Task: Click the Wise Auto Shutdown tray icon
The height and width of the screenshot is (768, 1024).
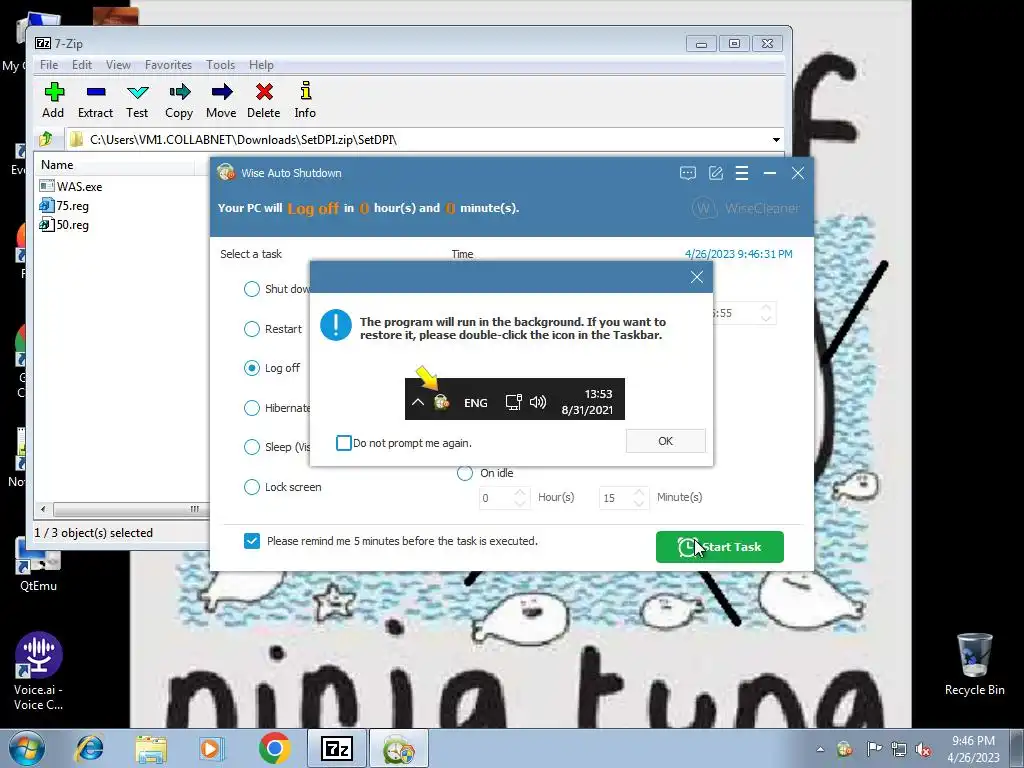Action: (x=844, y=748)
